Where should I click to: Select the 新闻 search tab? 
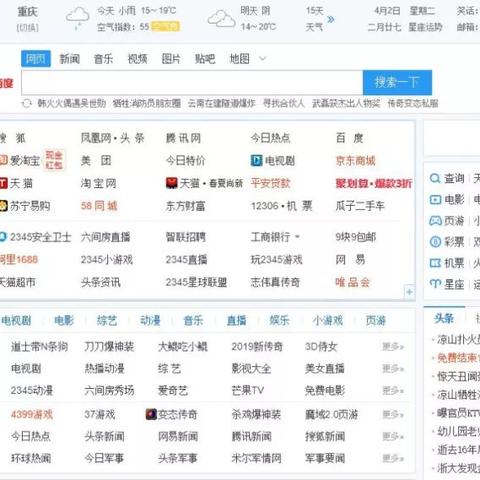(70, 59)
